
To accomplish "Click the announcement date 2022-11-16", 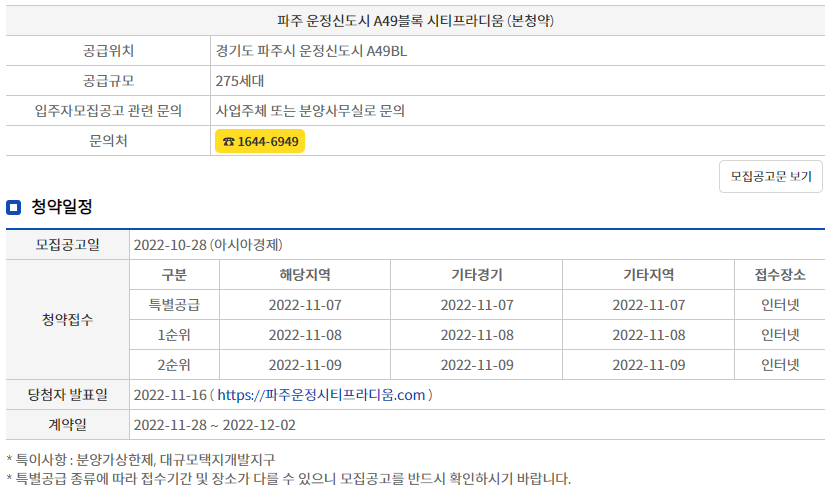I will 170,395.
